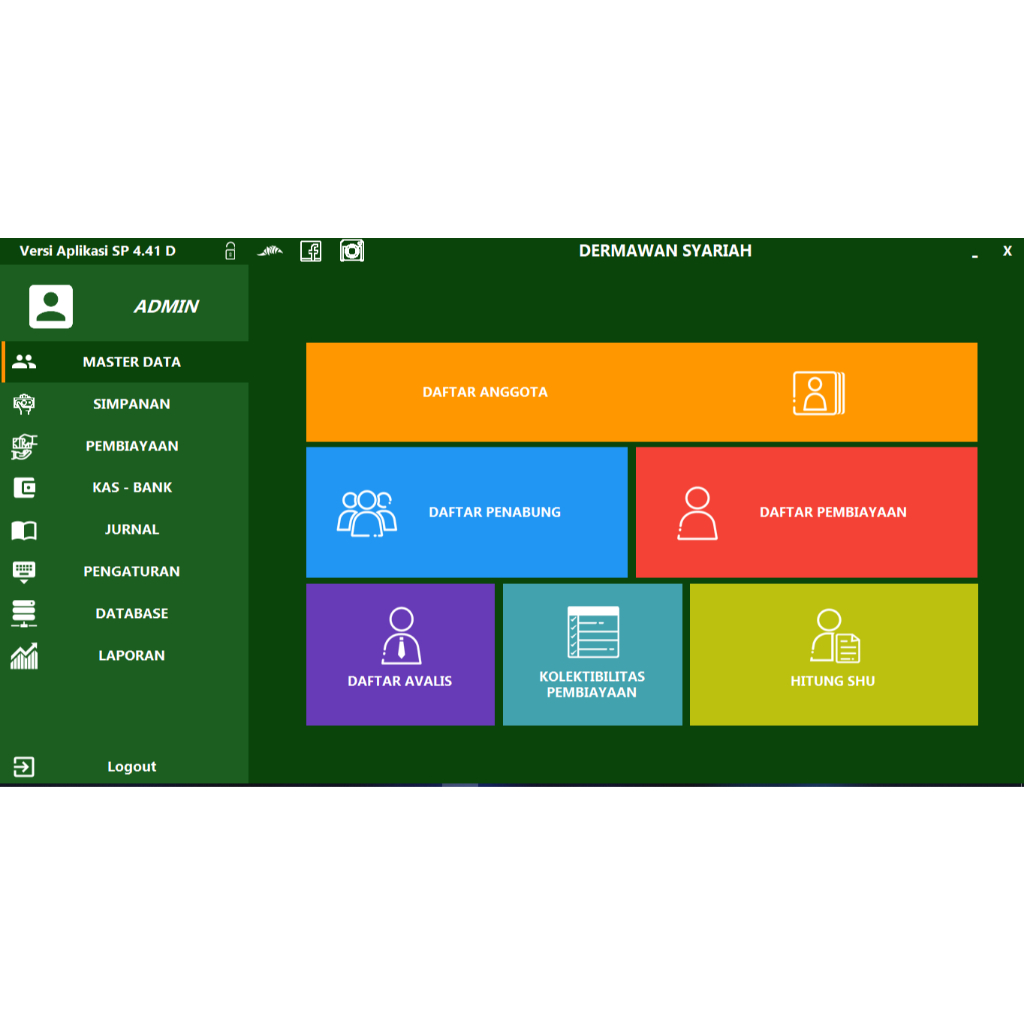The width and height of the screenshot is (1024, 1024).
Task: Click the Logout exit icon
Action: coord(24,767)
